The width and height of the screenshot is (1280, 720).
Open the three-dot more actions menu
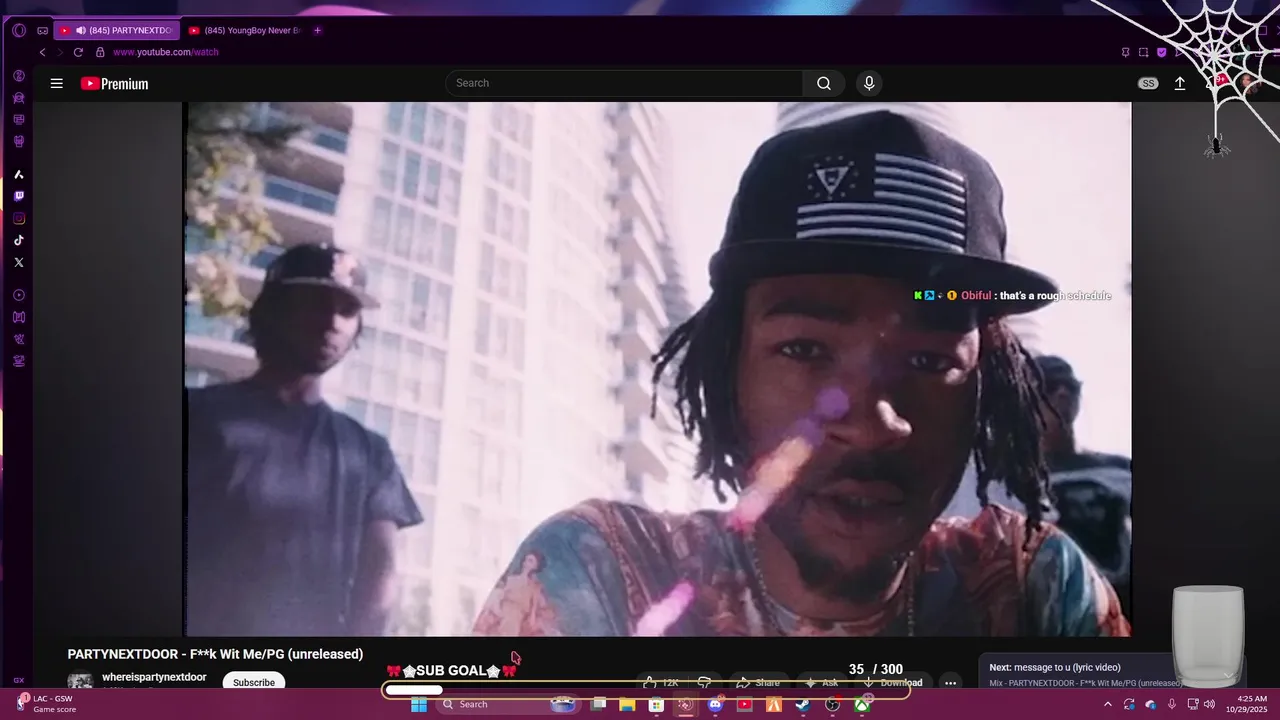pos(951,682)
